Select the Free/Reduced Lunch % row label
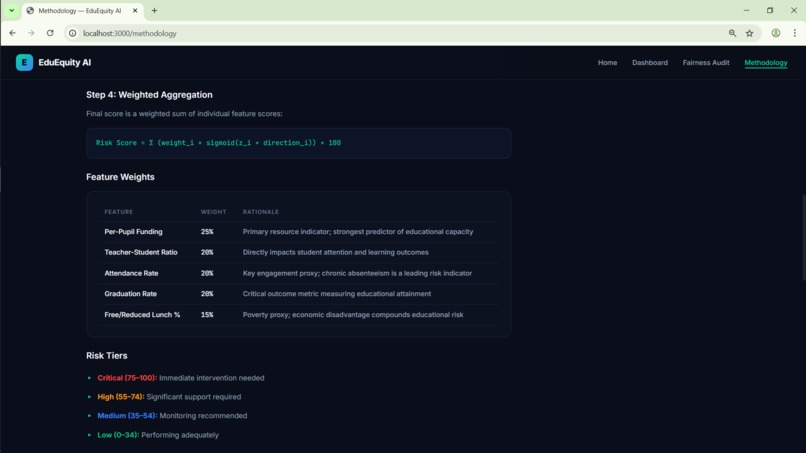Viewport: 806px width, 453px height. coord(142,315)
